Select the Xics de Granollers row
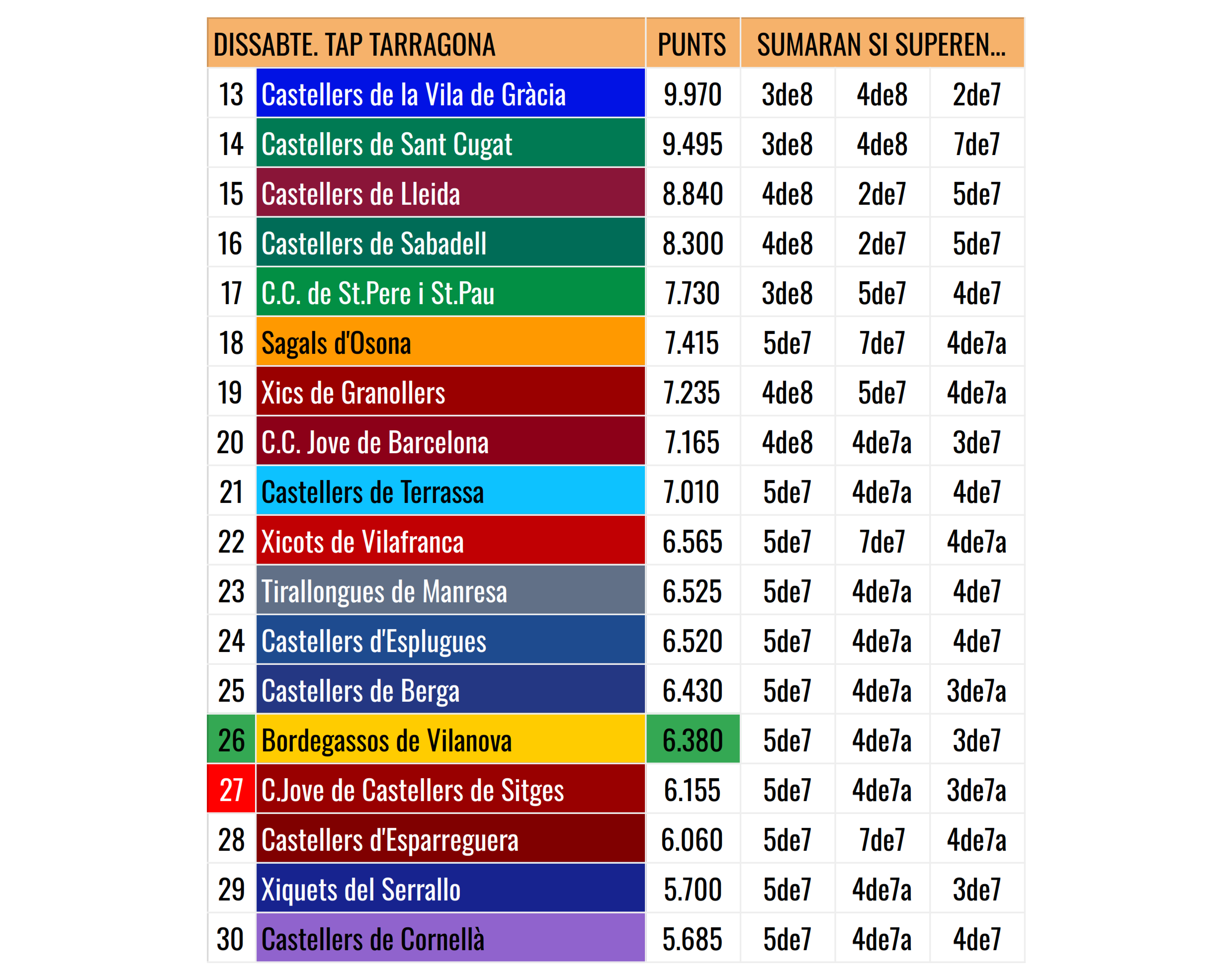The width and height of the screenshot is (1232, 979). 616,391
